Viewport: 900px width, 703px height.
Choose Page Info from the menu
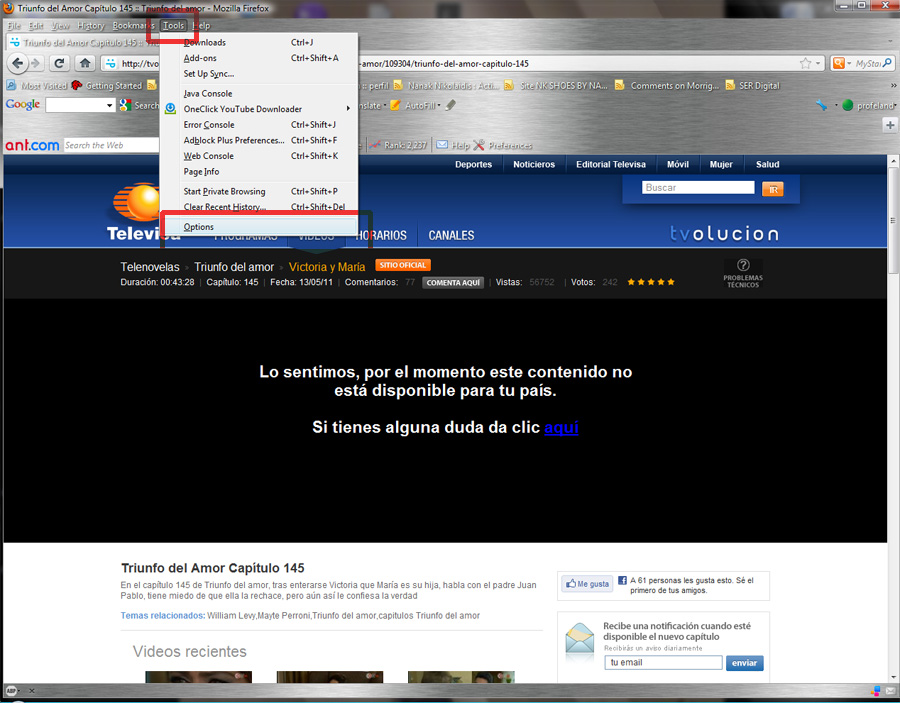coord(259,171)
